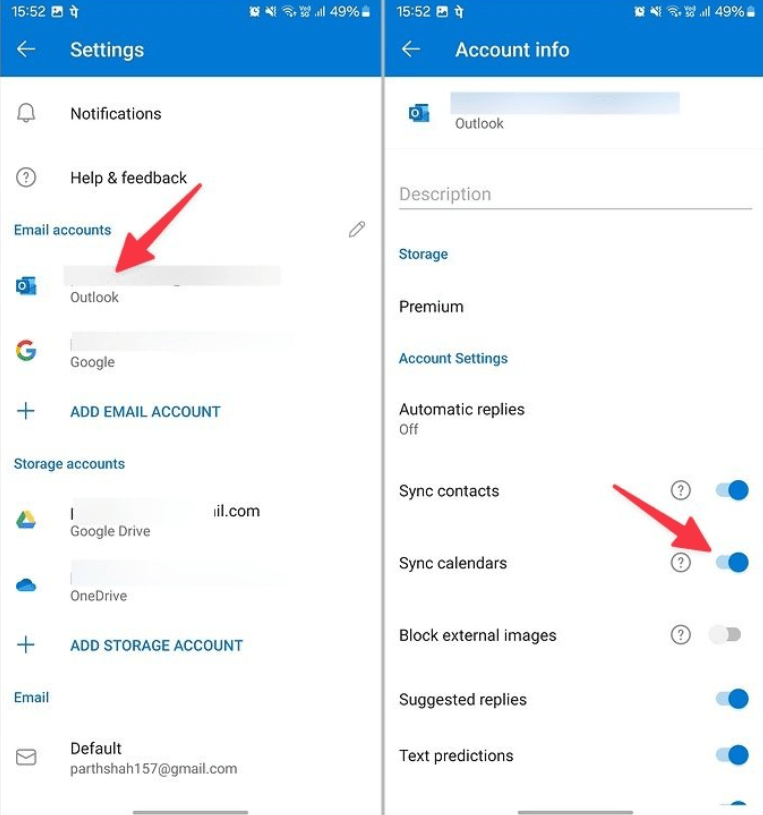Screen dimensions: 763x815
Task: Open Automatic replies setting
Action: coord(462,418)
